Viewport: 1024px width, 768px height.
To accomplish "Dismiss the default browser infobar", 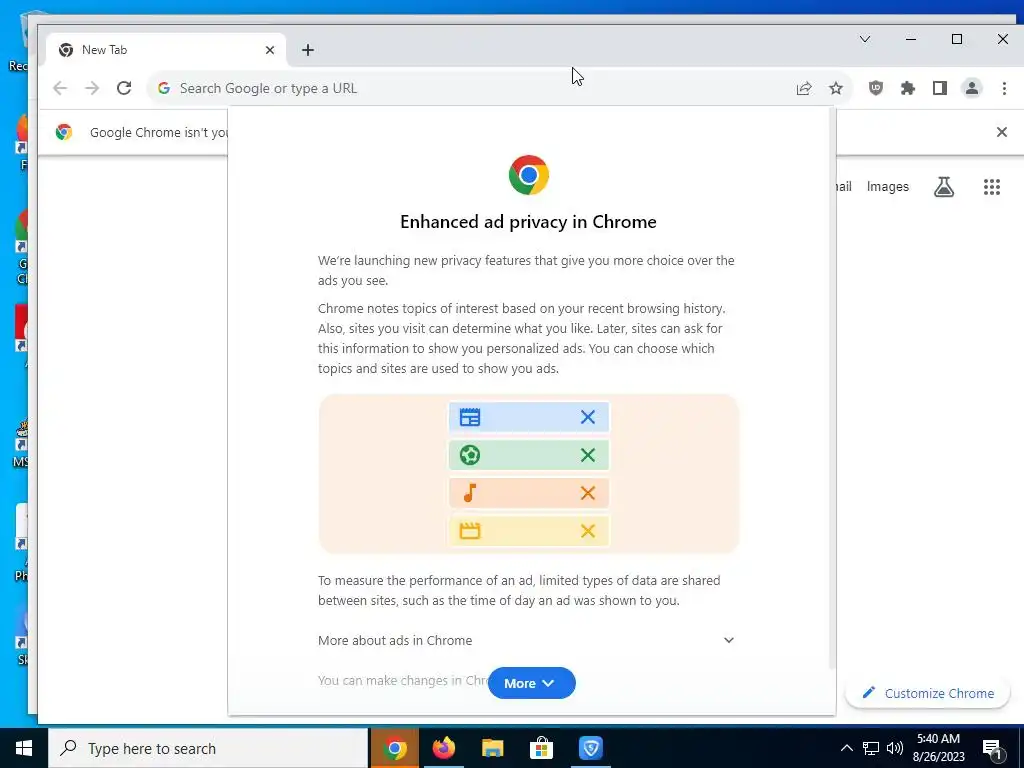I will pos(1002,132).
